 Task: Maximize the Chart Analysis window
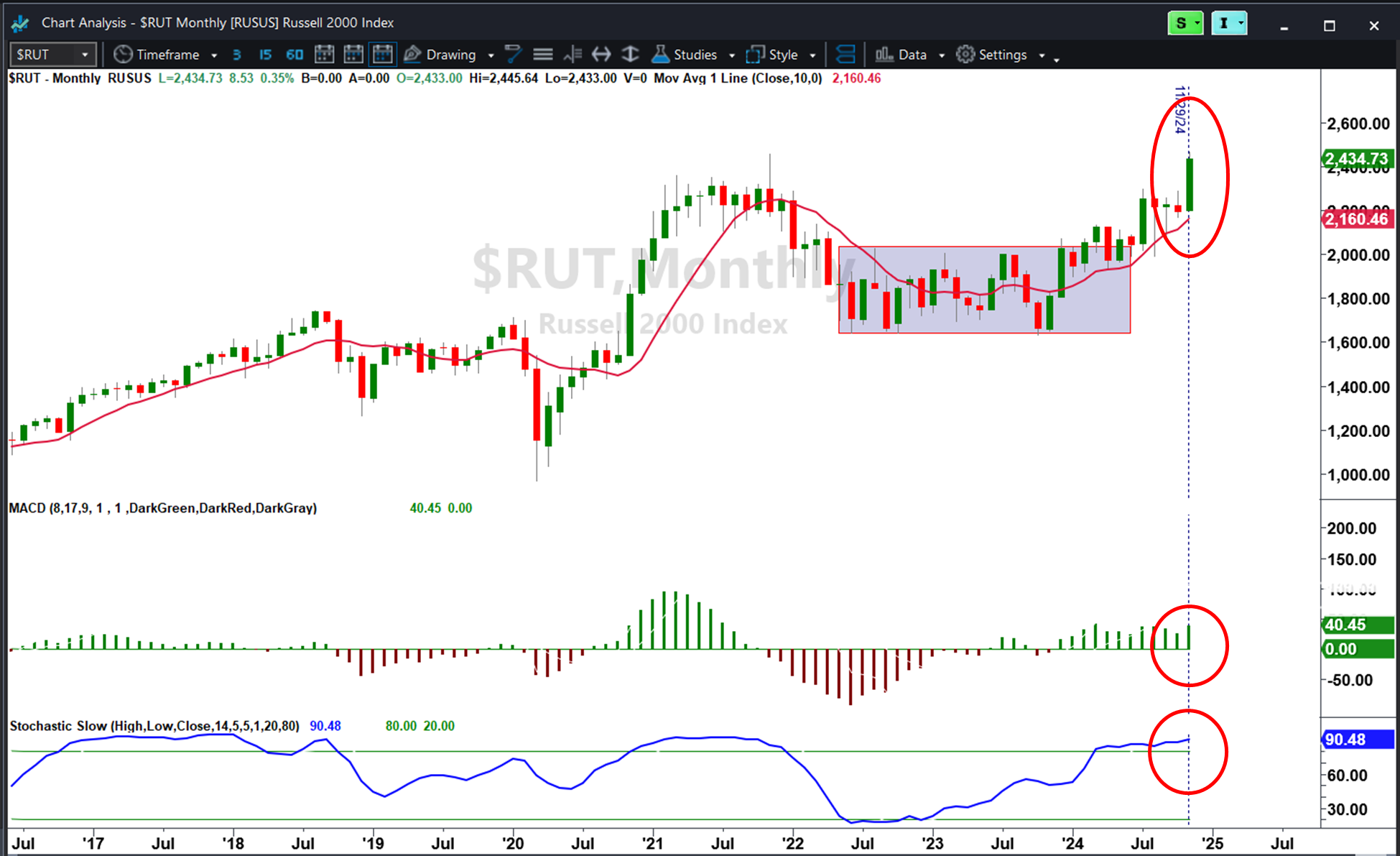tap(1330, 26)
